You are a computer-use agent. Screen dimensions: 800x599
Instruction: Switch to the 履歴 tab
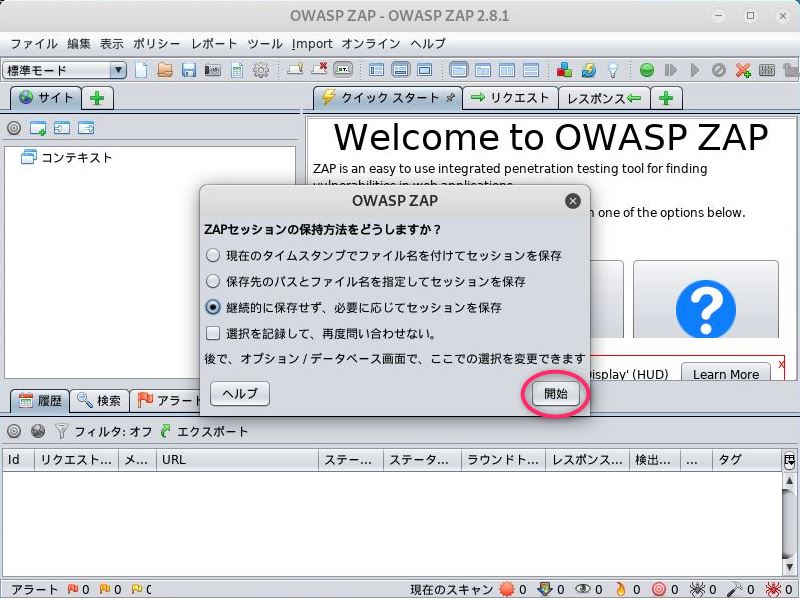tap(40, 401)
